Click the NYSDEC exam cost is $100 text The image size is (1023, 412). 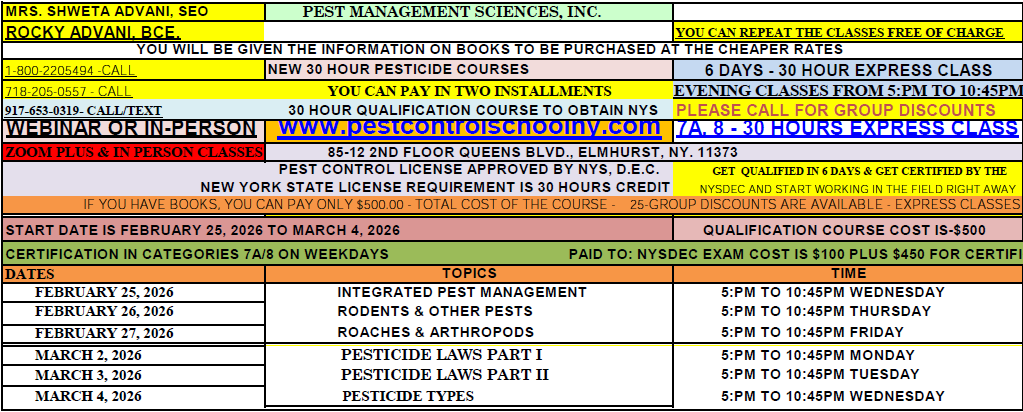(x=795, y=254)
